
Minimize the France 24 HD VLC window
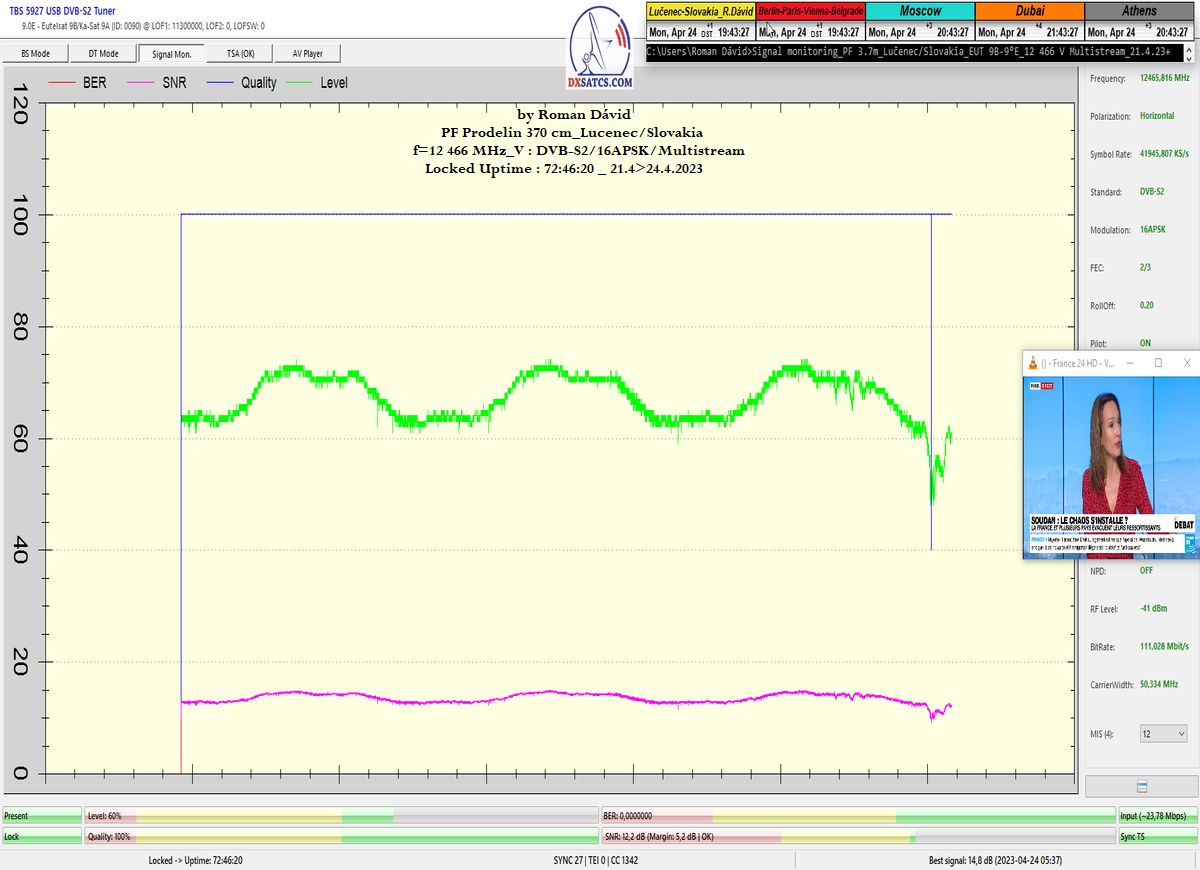[x=1130, y=363]
